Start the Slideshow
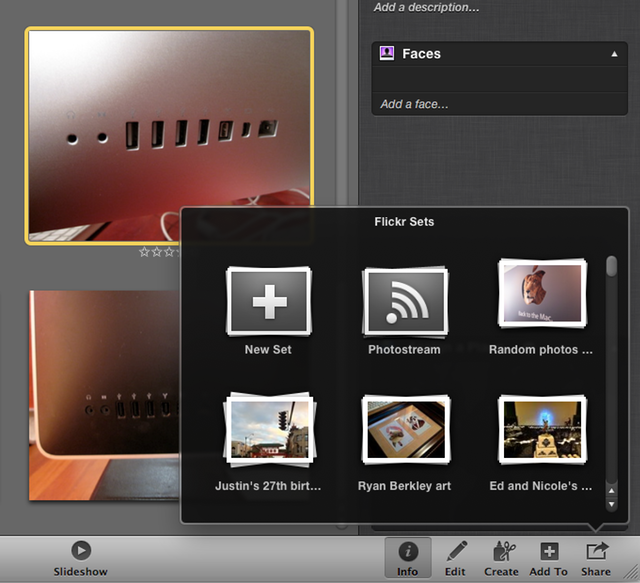640x583 pixels. pyautogui.click(x=81, y=559)
